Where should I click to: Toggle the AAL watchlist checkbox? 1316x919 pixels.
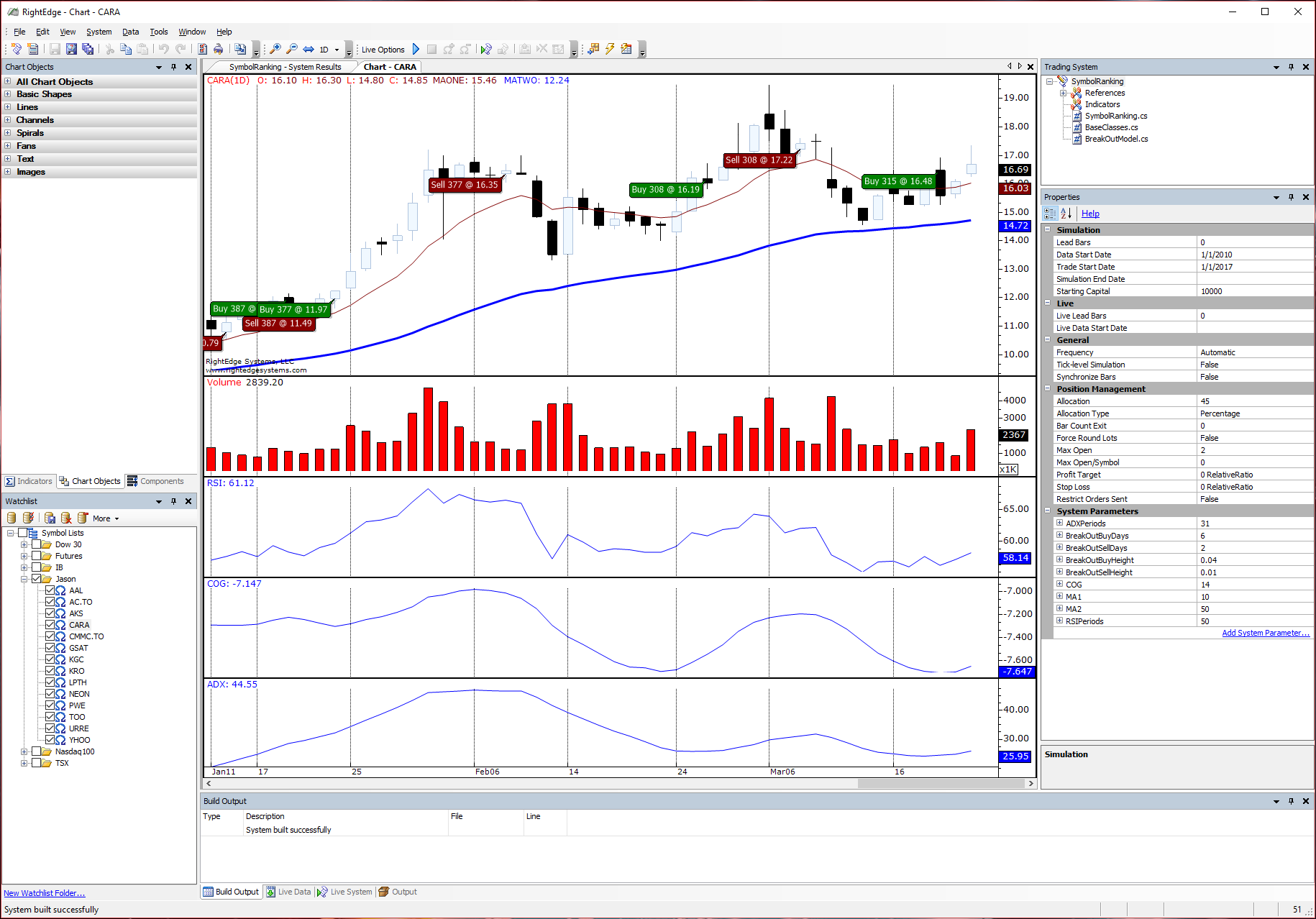50,590
